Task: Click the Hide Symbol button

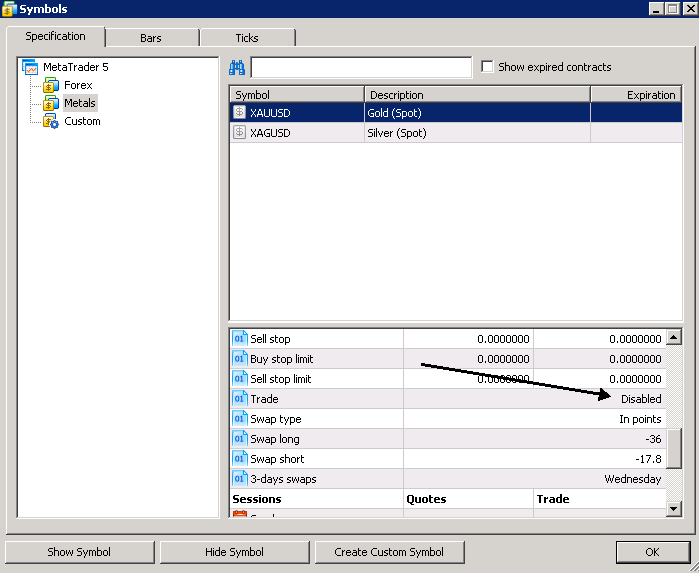Action: [234, 552]
